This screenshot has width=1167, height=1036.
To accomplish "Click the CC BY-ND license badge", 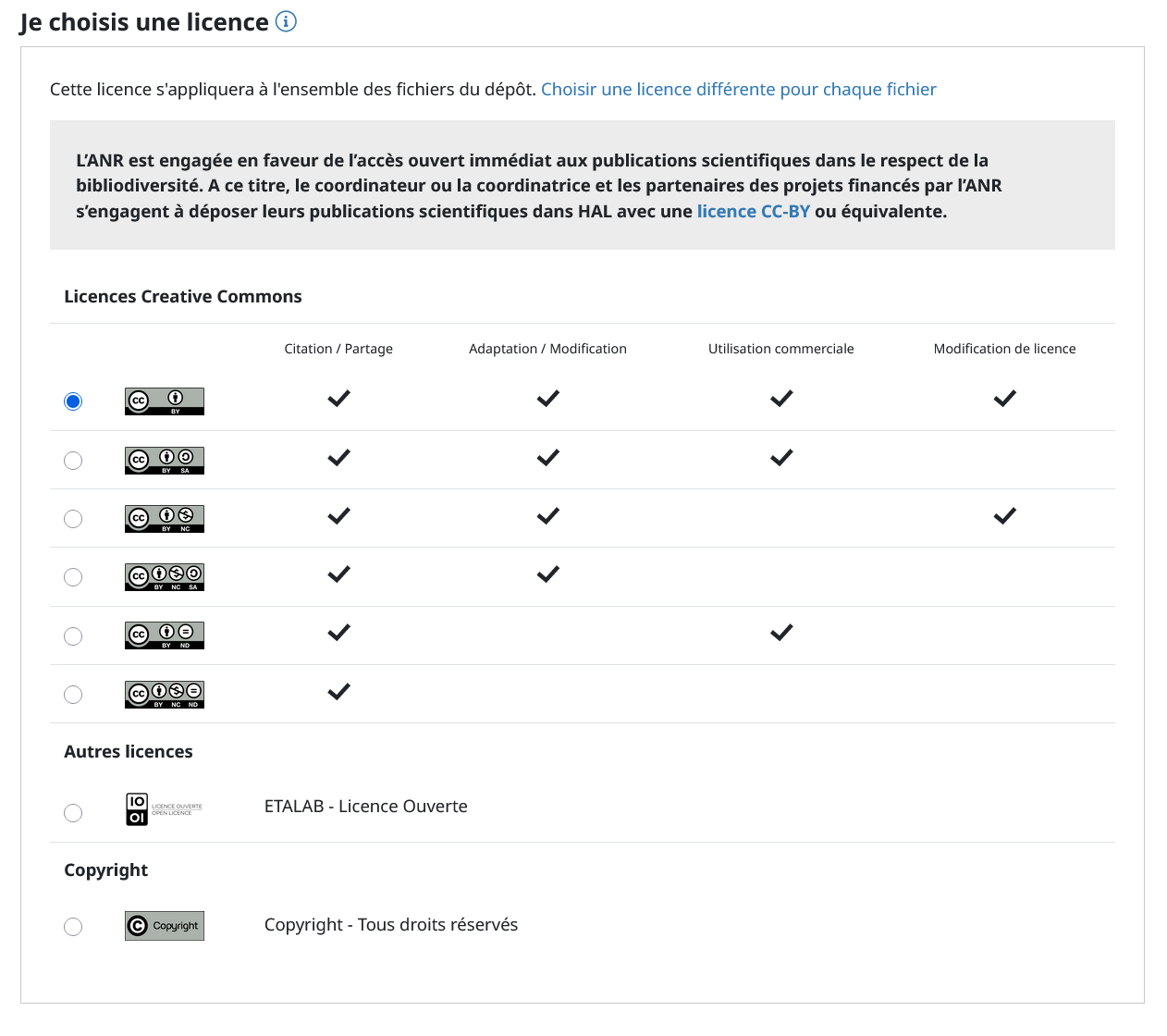I will 165,635.
